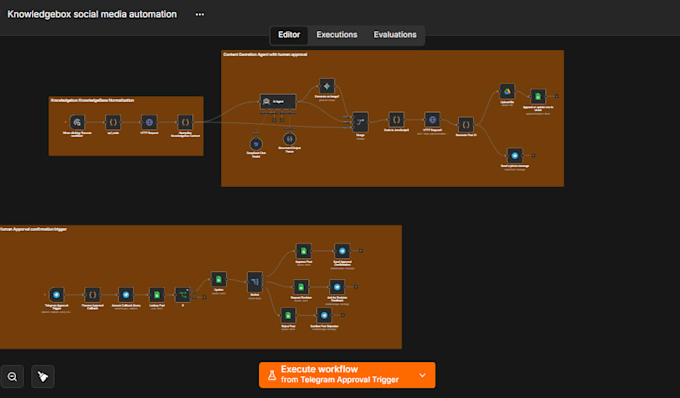Click the workflow title Knowledgebox social media automation

[92, 14]
